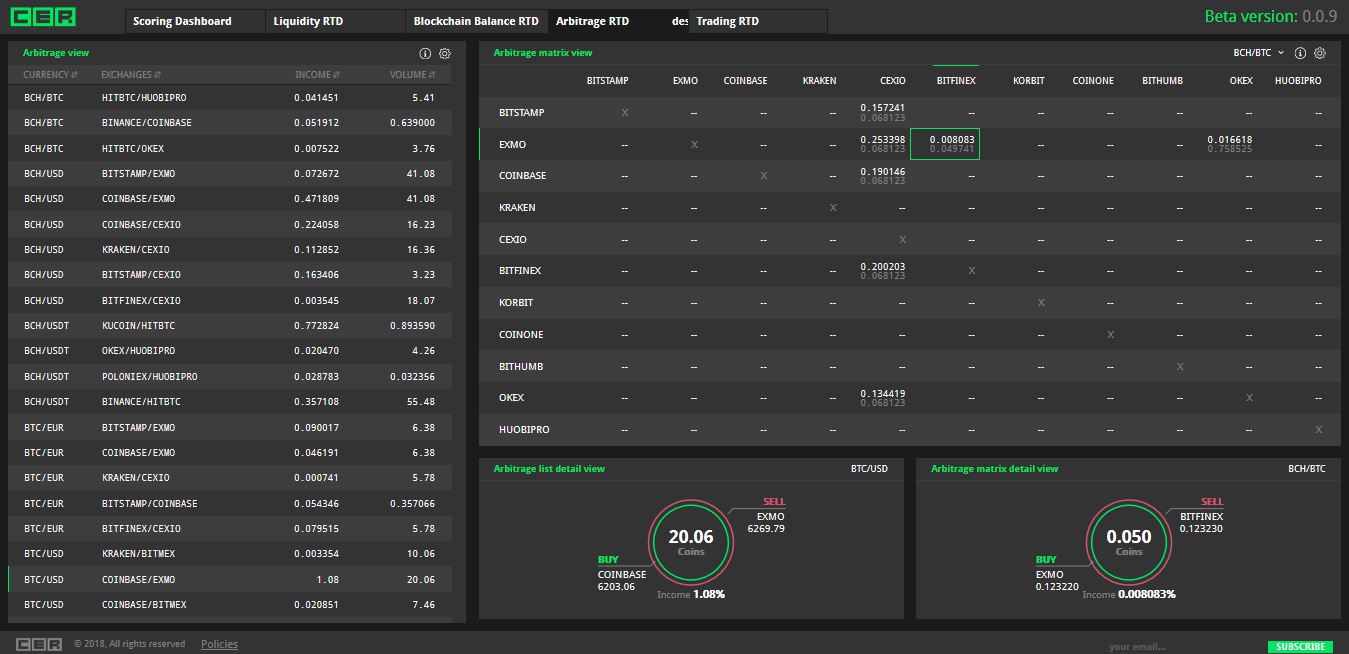
Task: Open the Arbitrage matrix settings gear
Action: (x=1320, y=53)
